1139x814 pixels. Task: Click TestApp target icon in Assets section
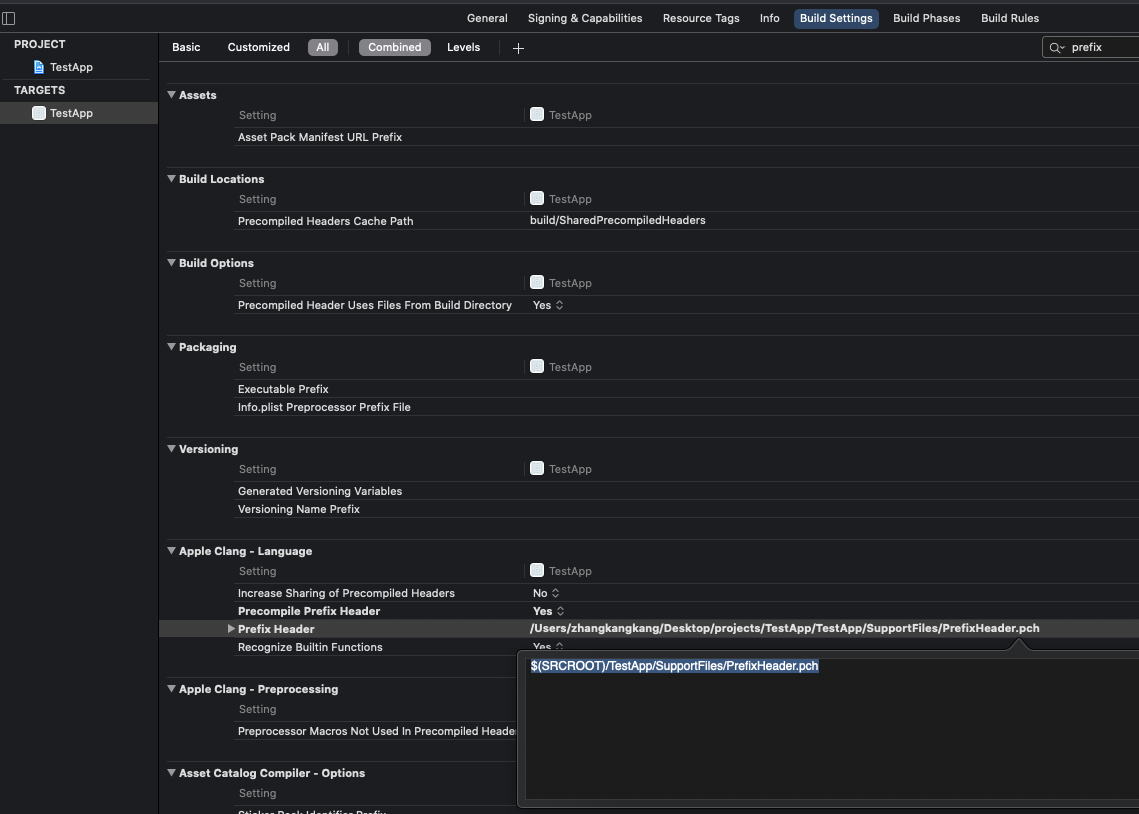(537, 115)
